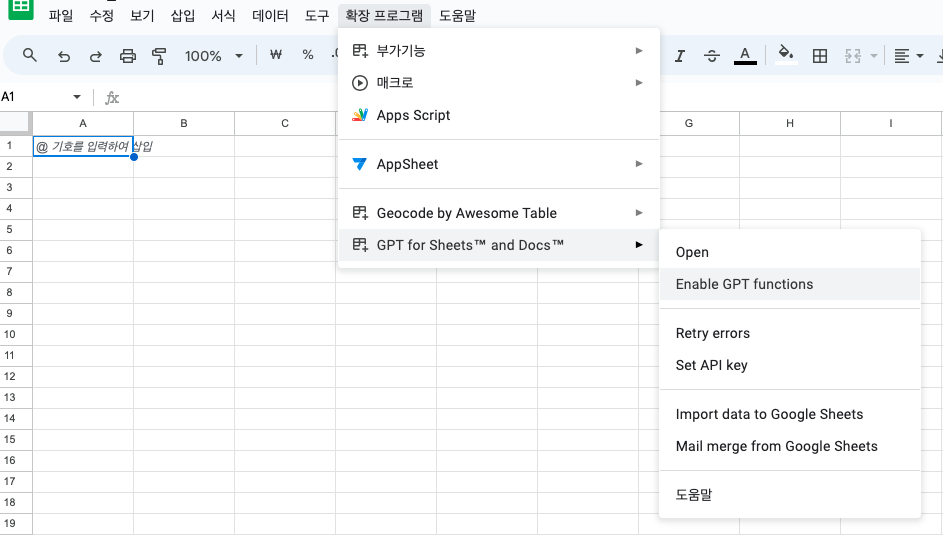Click the formula bar fx area
Image resolution: width=943 pixels, height=535 pixels.
[112, 97]
